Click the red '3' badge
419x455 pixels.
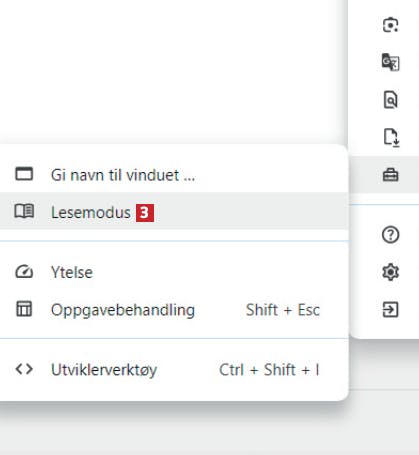[145, 213]
